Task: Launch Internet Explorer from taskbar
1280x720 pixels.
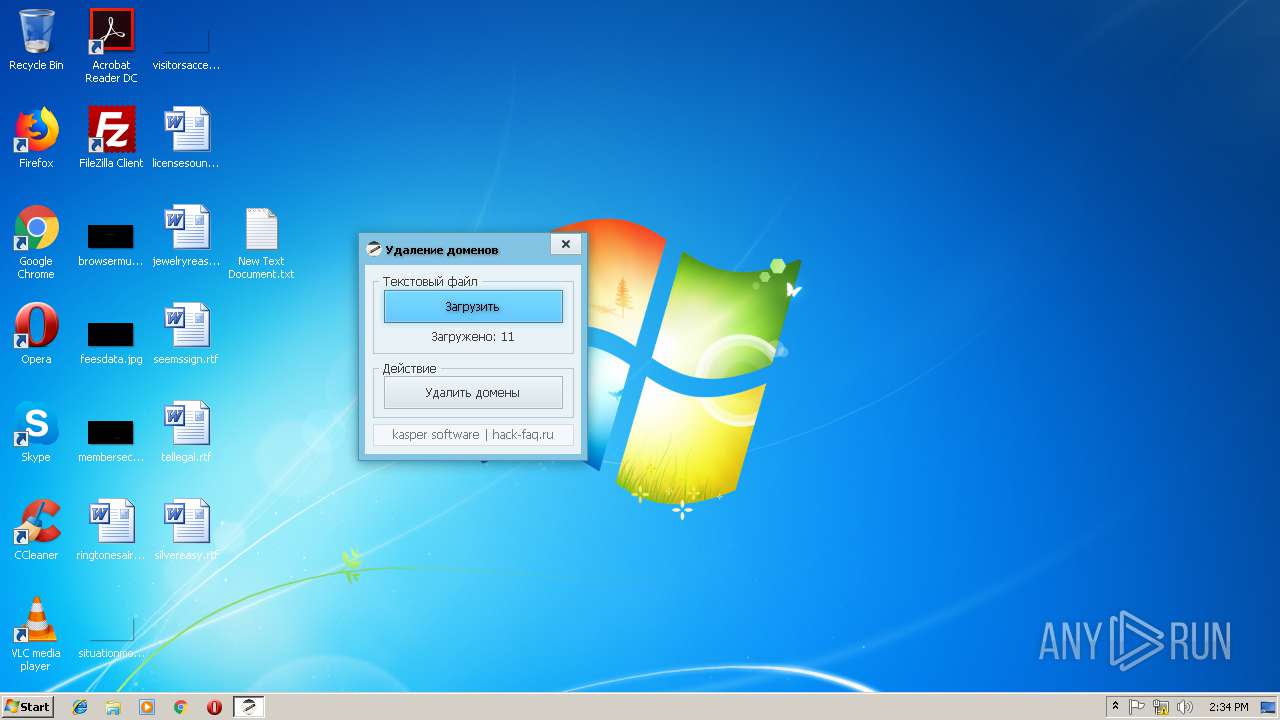Action: tap(80, 707)
